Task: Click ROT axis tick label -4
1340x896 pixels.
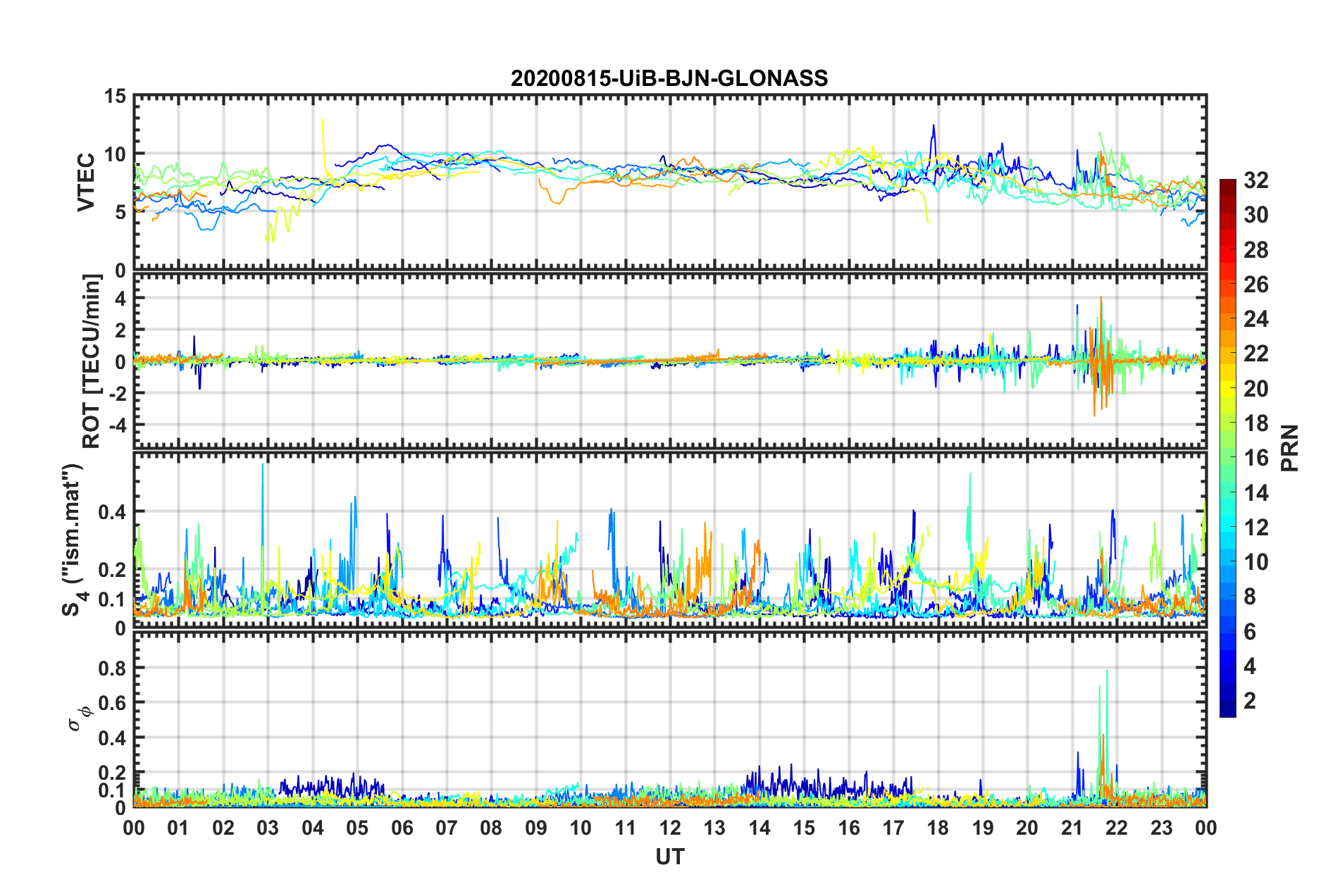Action: [x=118, y=425]
